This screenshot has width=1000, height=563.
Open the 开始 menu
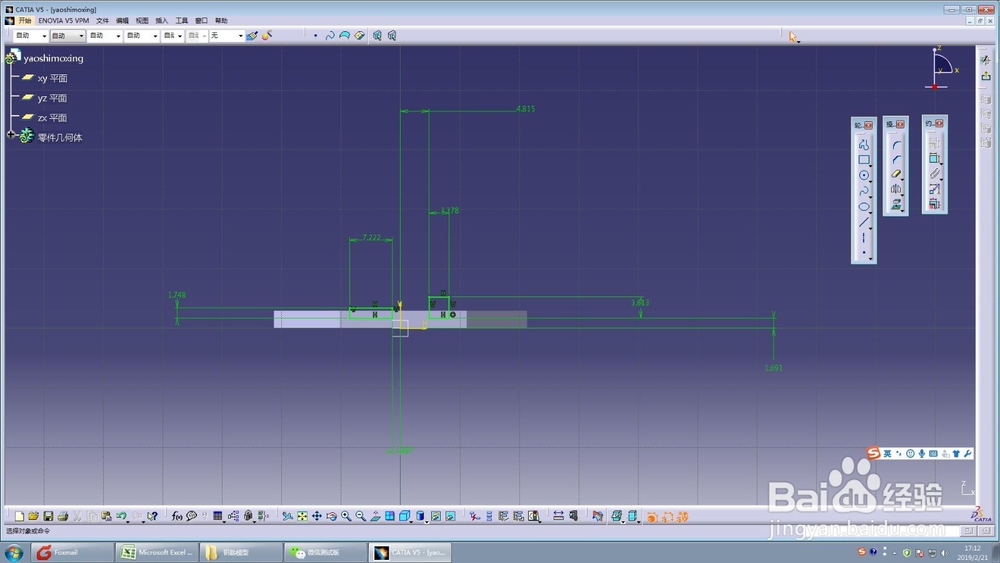point(24,20)
